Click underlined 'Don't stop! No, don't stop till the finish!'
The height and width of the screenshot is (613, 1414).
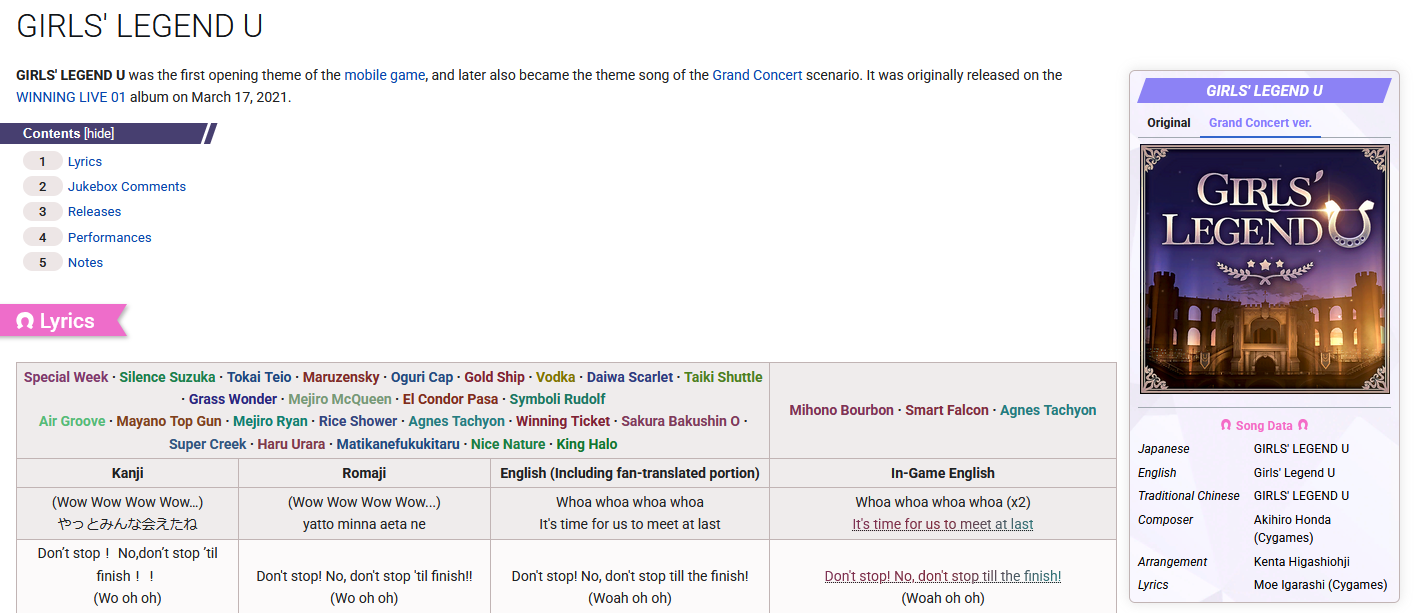pos(943,576)
